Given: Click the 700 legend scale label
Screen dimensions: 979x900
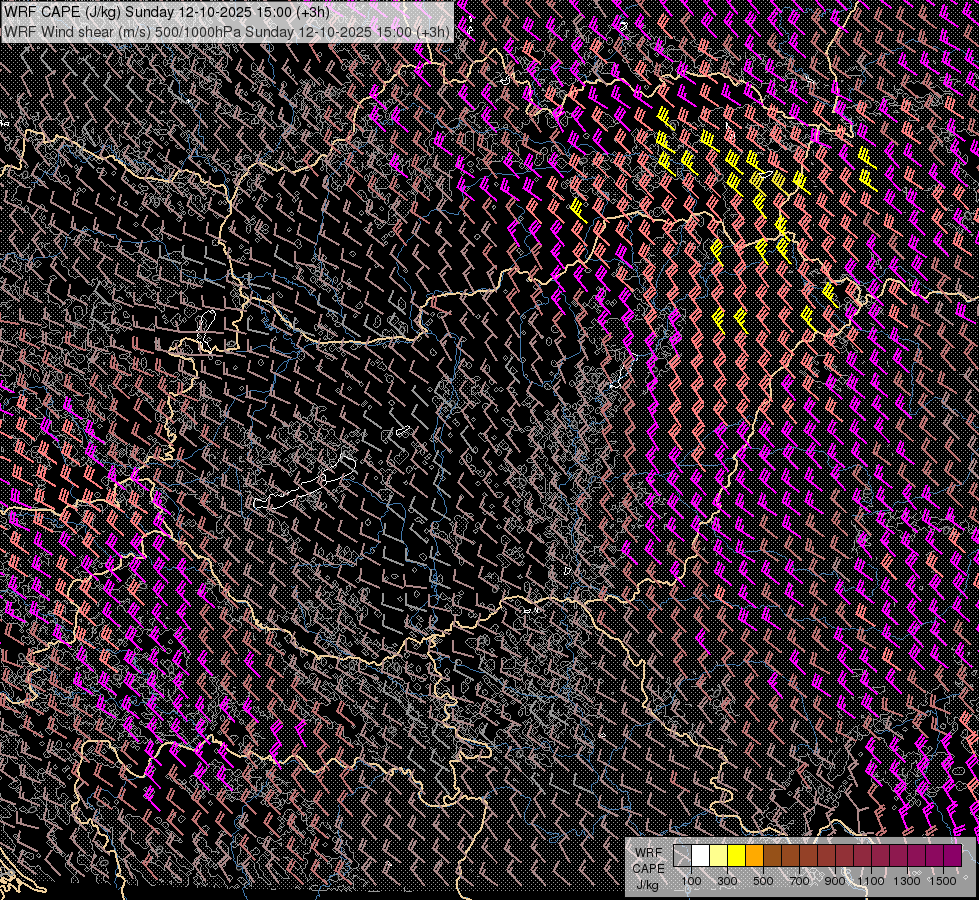Looking at the screenshot, I should point(799,881).
